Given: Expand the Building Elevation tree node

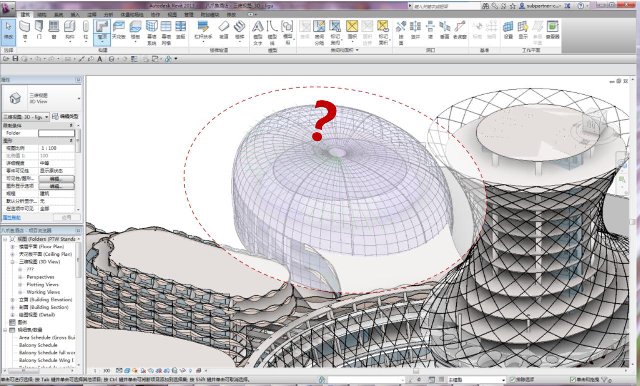Looking at the screenshot, I should (x=13, y=299).
